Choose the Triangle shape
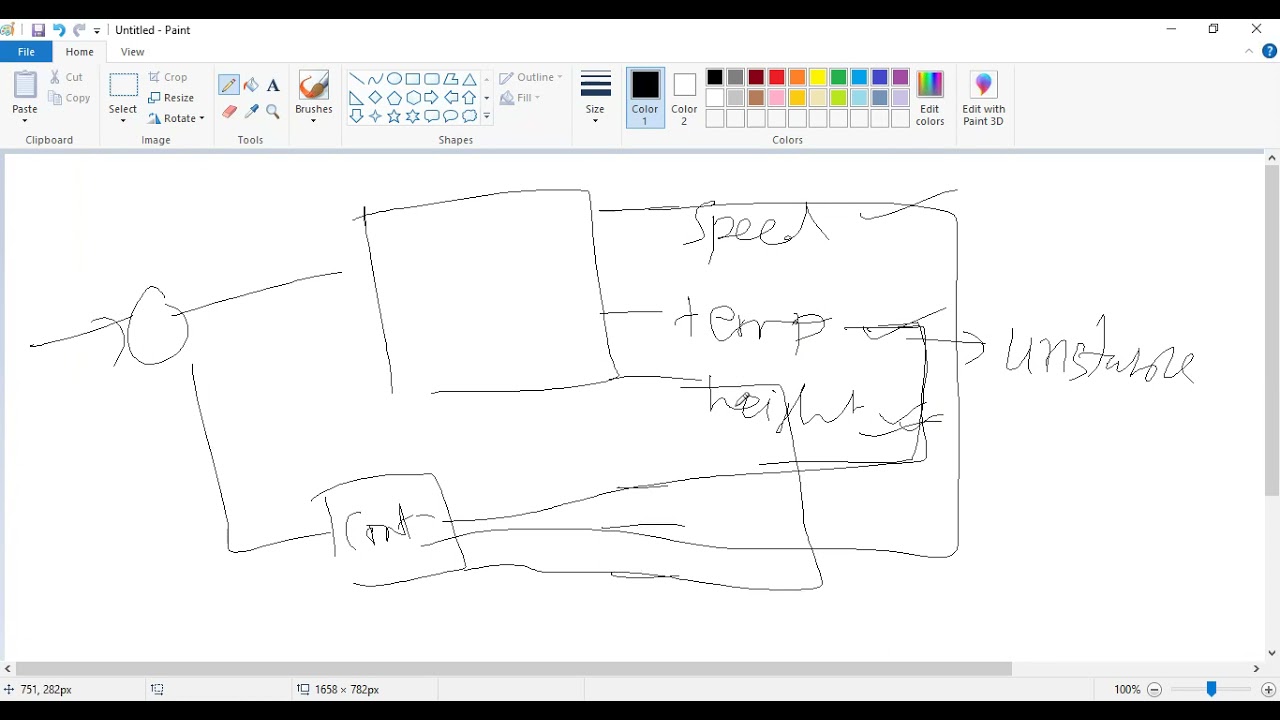The image size is (1280, 720). point(469,79)
